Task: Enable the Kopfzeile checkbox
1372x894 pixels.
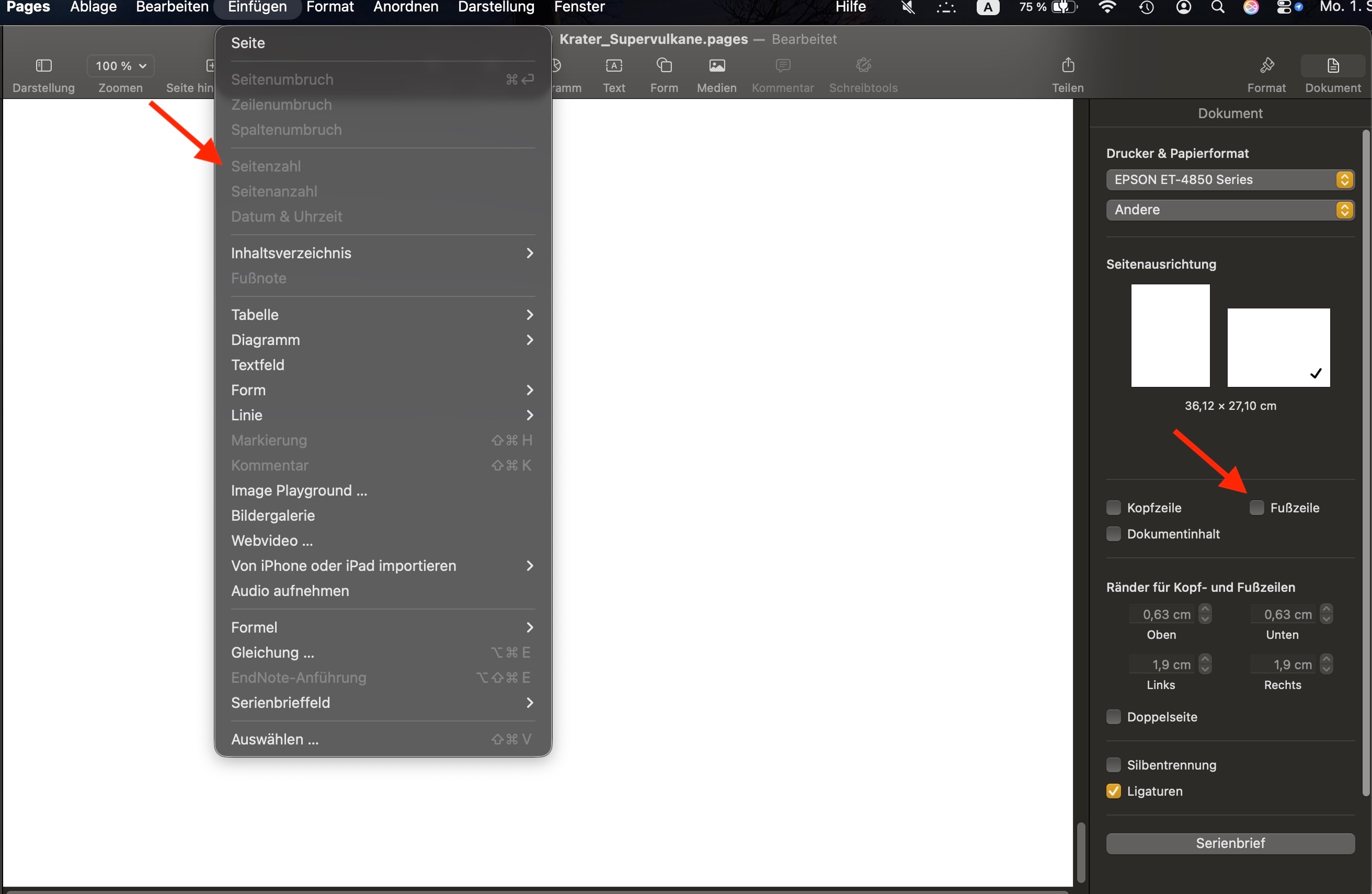Action: point(1113,508)
